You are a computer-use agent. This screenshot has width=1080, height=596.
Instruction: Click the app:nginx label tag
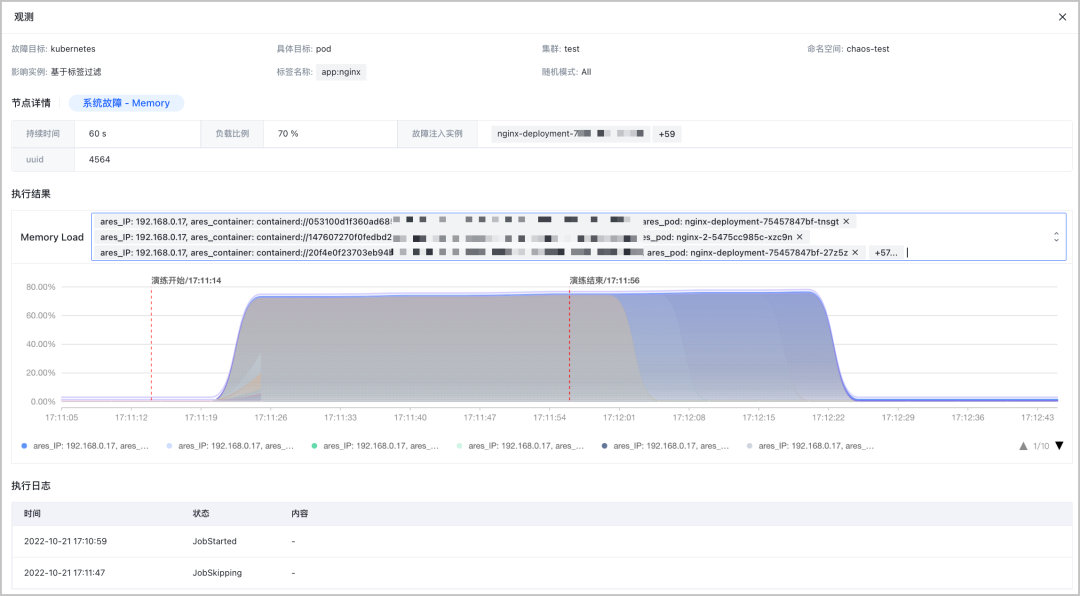click(x=341, y=72)
